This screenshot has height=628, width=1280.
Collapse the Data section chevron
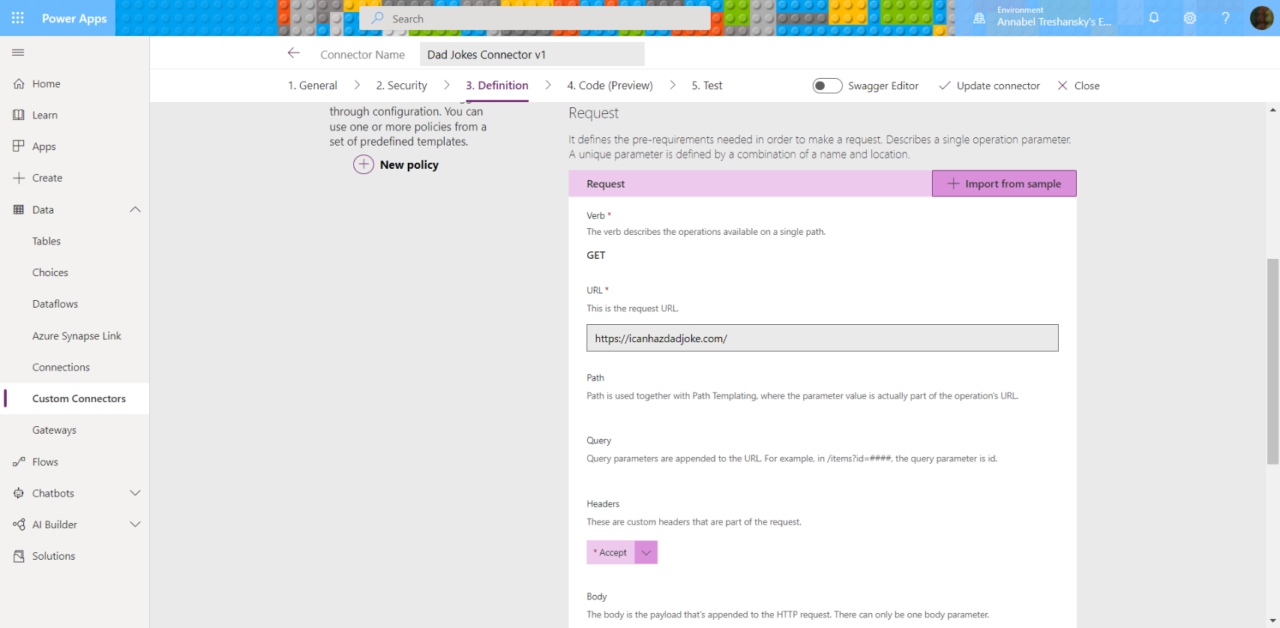pyautogui.click(x=135, y=210)
